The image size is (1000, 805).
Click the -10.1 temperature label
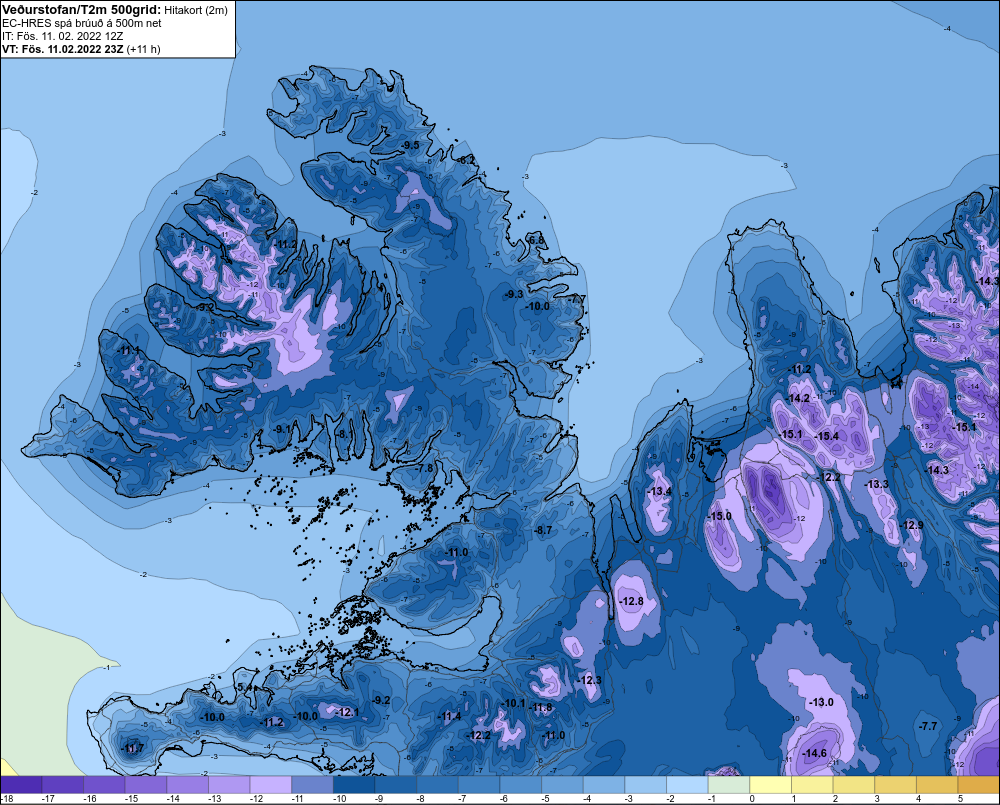513,704
